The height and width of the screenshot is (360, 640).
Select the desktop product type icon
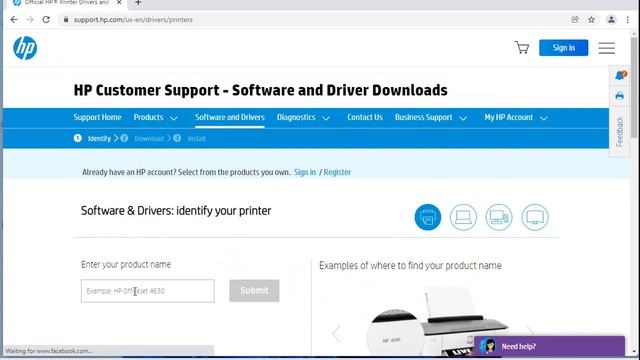(499, 217)
